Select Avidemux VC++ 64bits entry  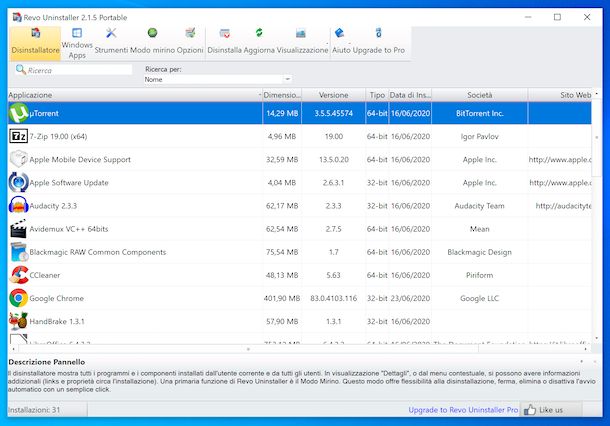click(69, 229)
